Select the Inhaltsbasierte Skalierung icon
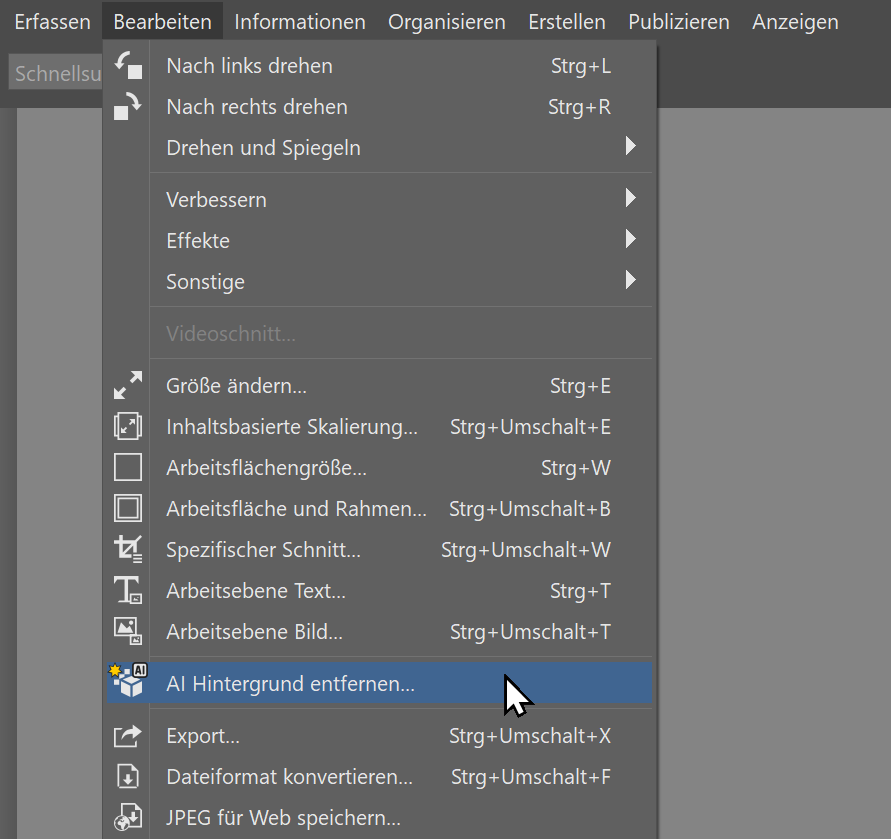This screenshot has height=839, width=891. pos(128,426)
